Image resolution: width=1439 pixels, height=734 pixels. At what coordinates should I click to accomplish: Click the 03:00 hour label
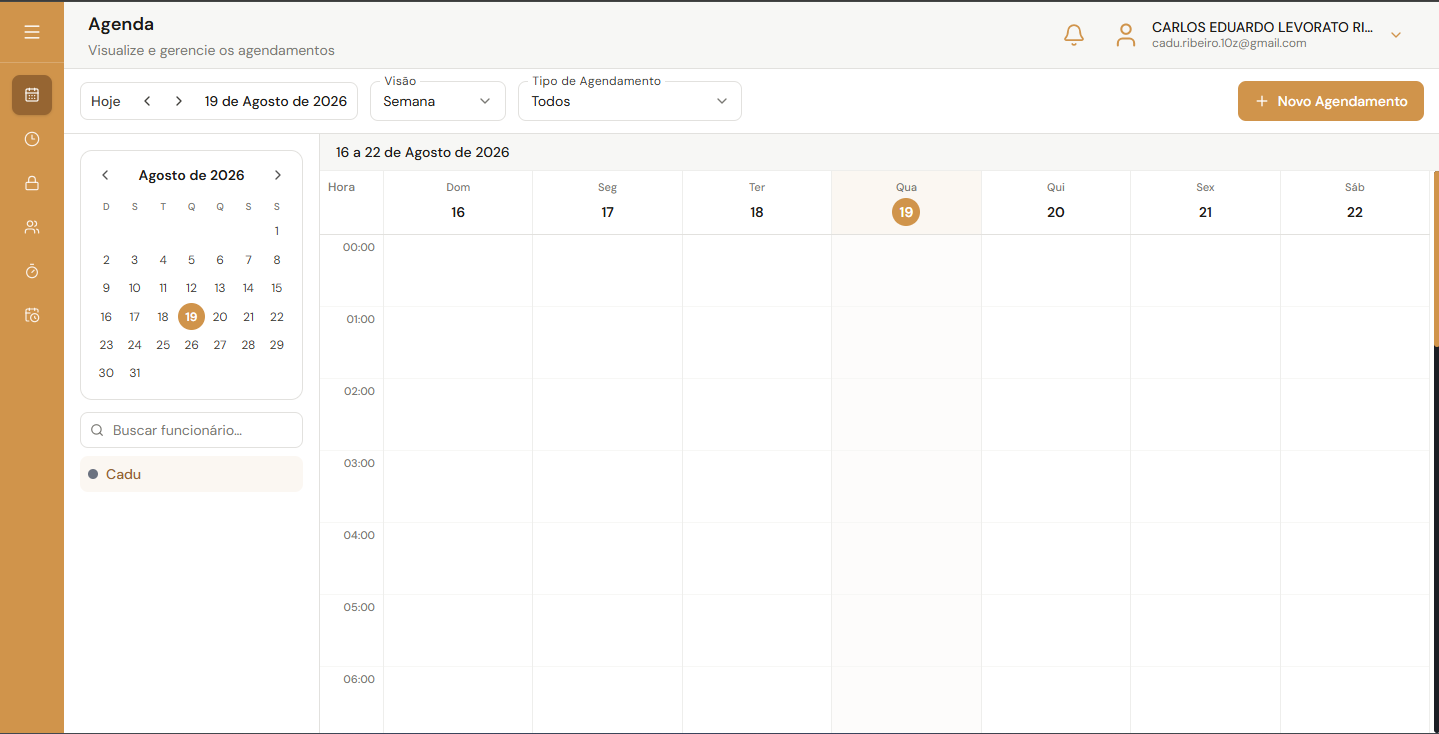[359, 463]
